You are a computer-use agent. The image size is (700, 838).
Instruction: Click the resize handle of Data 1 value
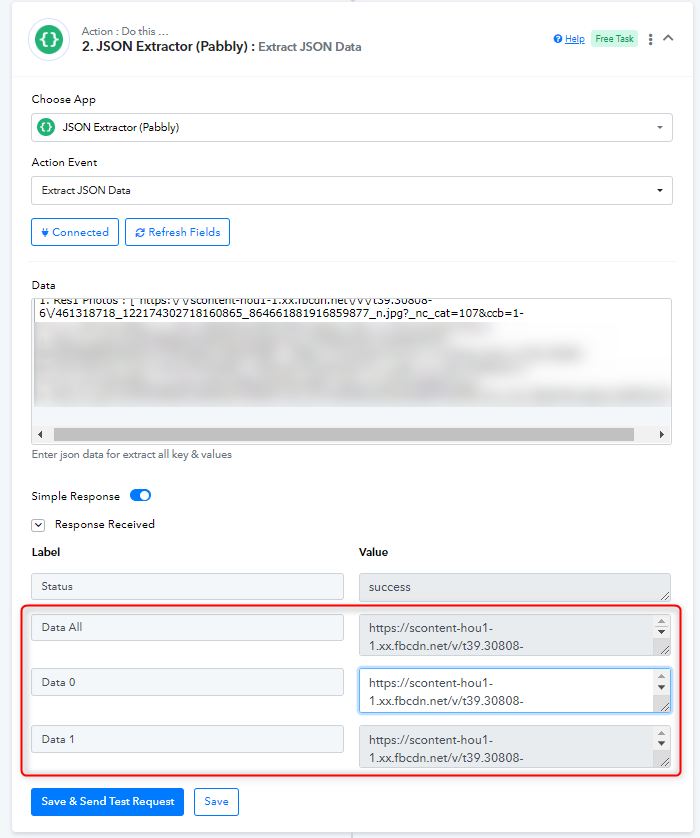(665, 762)
